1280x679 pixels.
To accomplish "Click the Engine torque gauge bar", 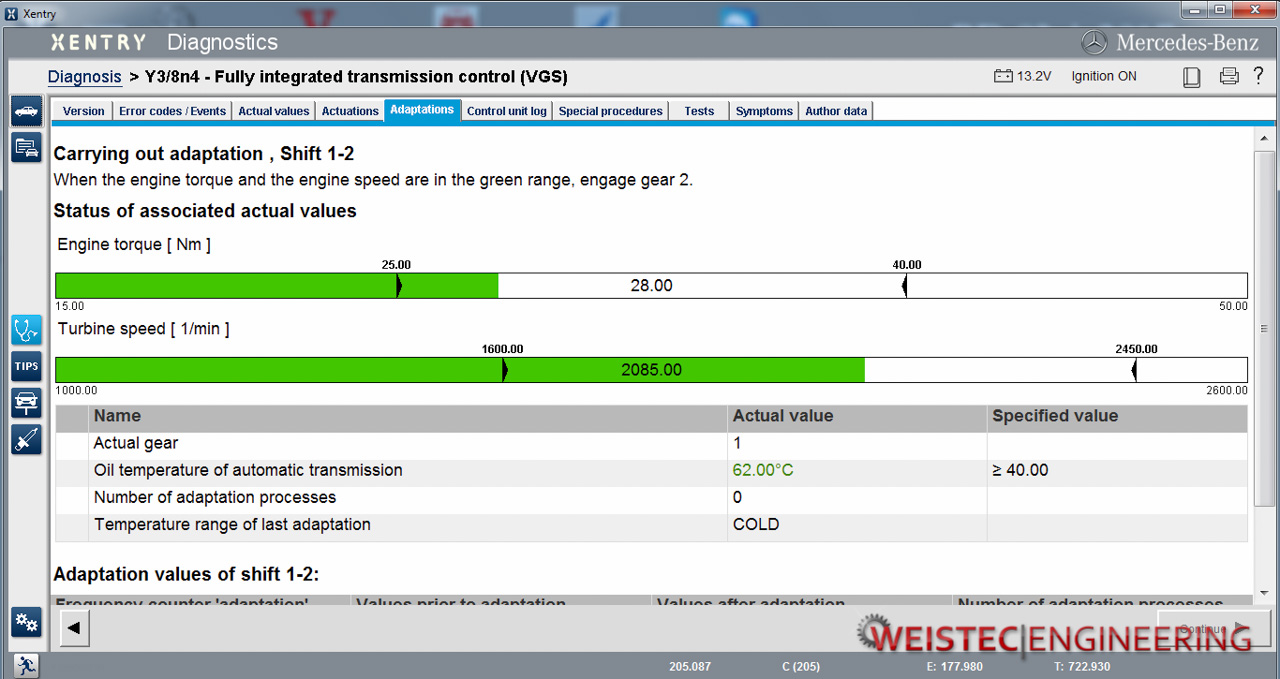I will (x=651, y=286).
